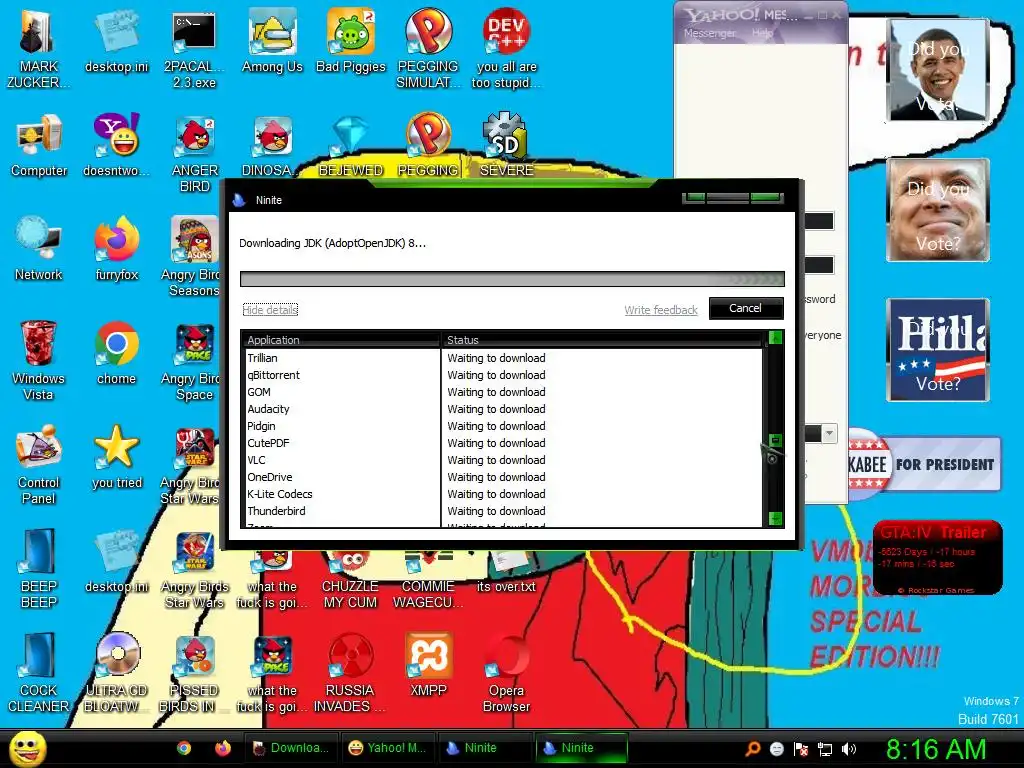Viewport: 1024px width, 768px height.
Task: Select the CutePDF row
Action: (x=502, y=443)
